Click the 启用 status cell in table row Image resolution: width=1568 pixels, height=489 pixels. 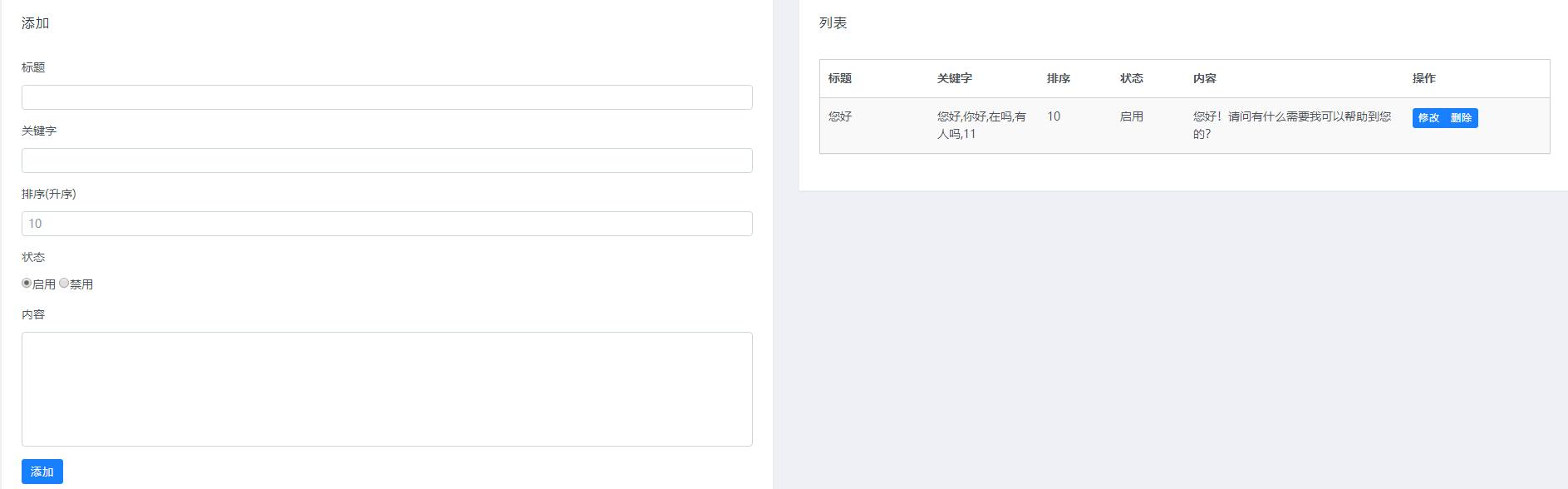pos(1132,116)
